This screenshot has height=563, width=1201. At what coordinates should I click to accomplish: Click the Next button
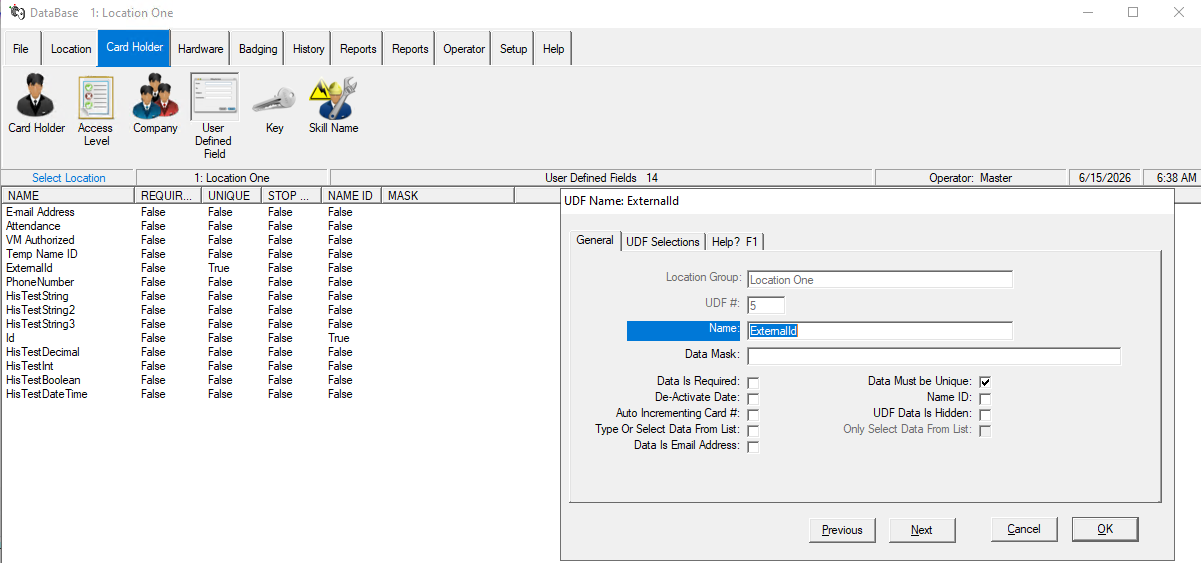click(x=922, y=530)
